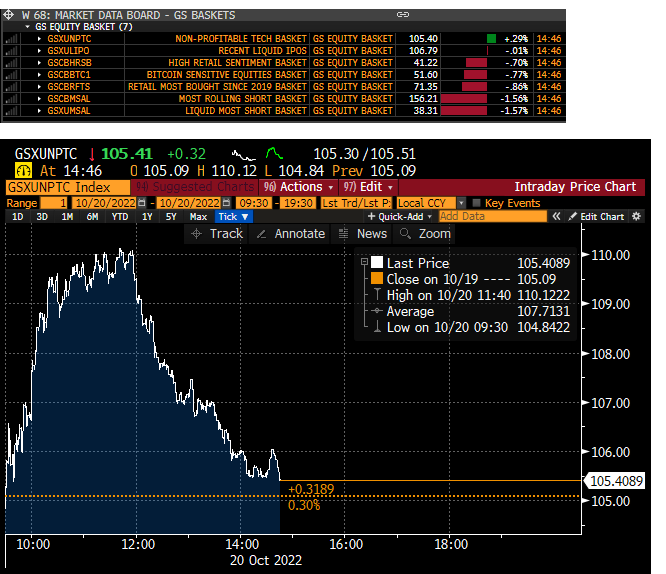This screenshot has height=574, width=666.
Task: Select the 1Y period tab
Action: (x=147, y=217)
